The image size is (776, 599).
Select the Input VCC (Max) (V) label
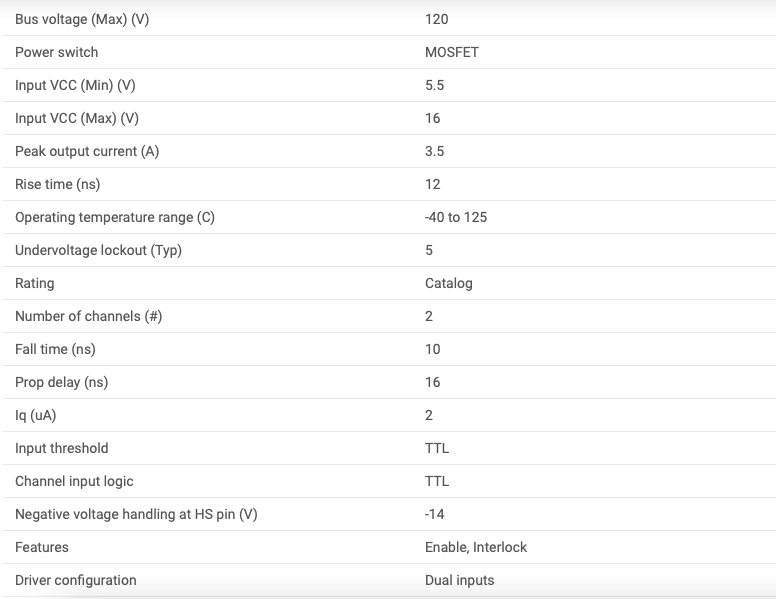(77, 118)
